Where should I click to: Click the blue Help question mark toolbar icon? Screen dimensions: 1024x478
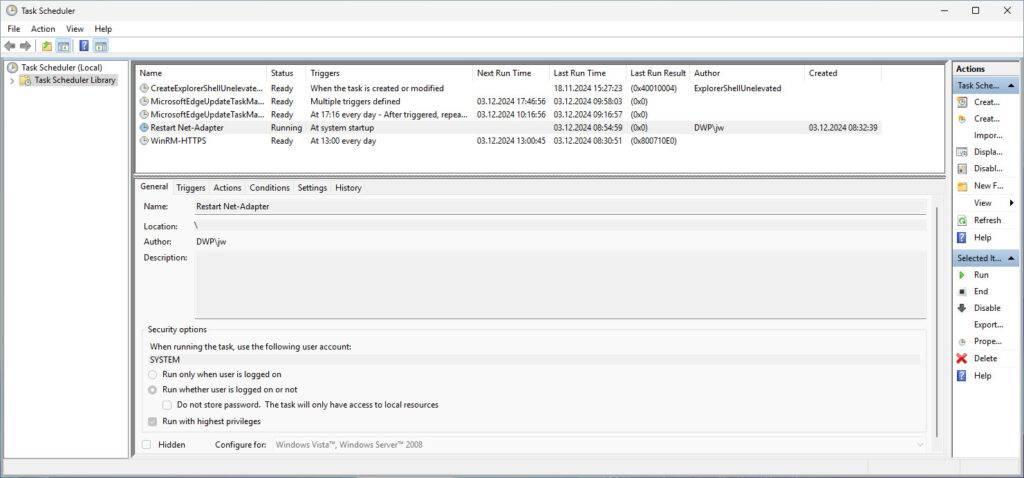coord(84,46)
